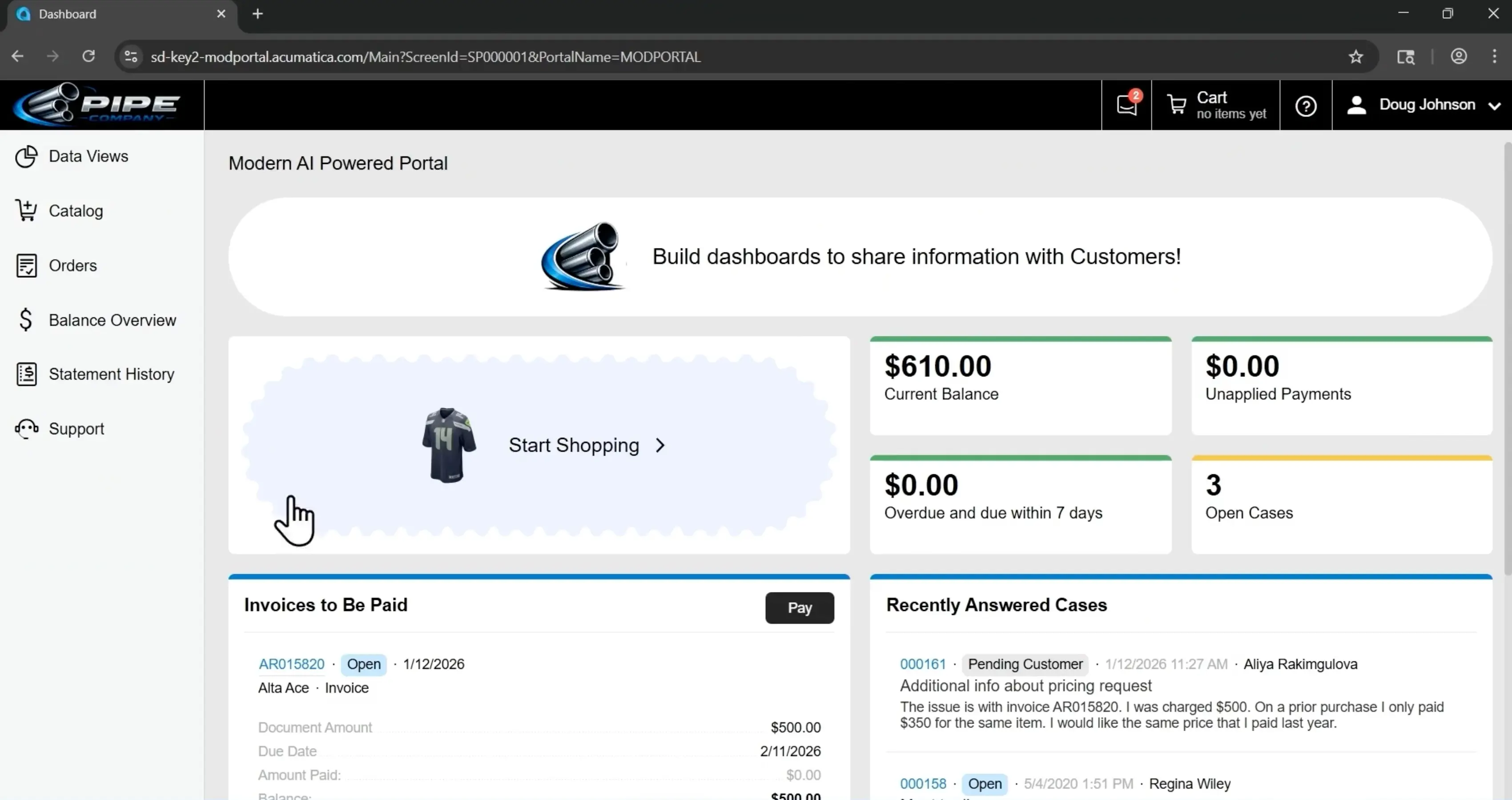Open the Data Views section

(x=88, y=156)
